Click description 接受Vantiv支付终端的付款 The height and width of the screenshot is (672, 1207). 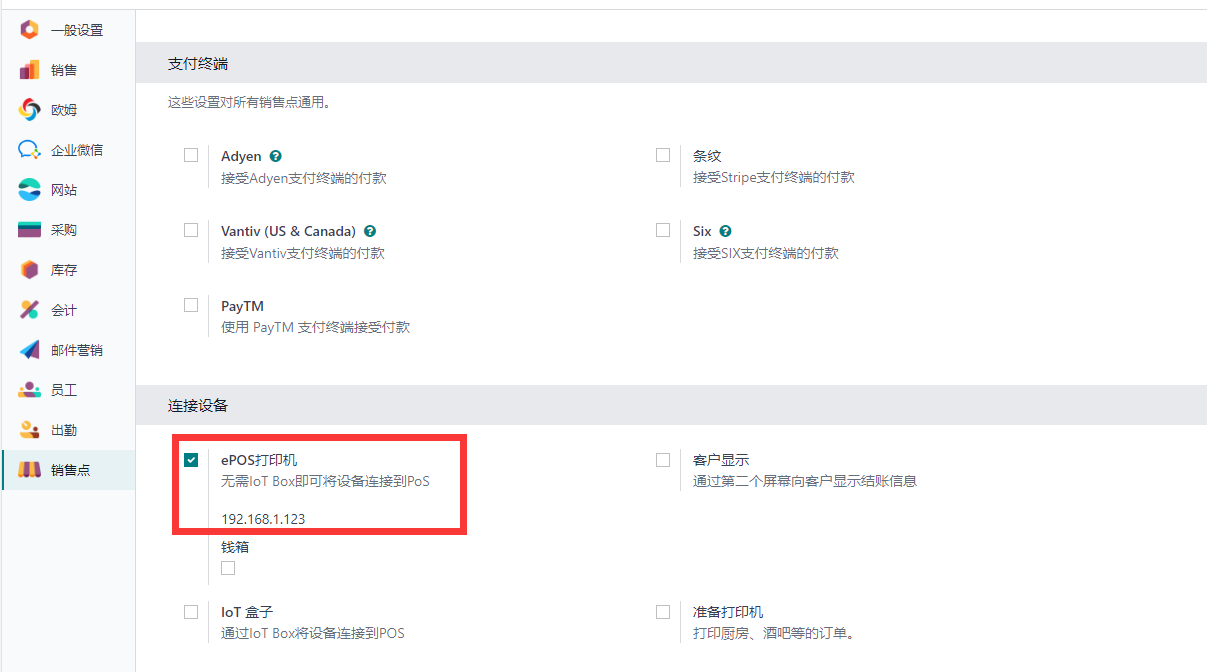coord(303,253)
